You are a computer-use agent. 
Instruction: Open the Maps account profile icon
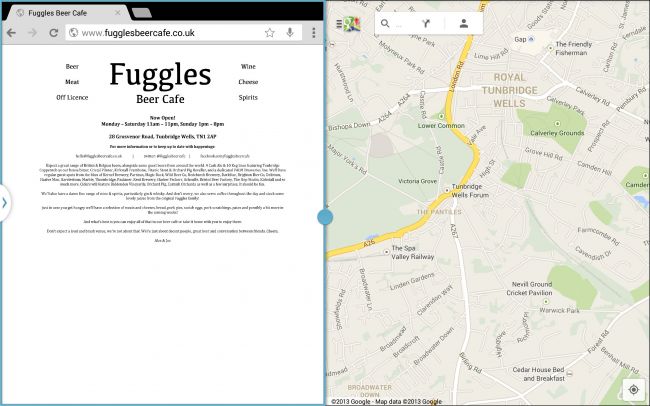coord(462,23)
